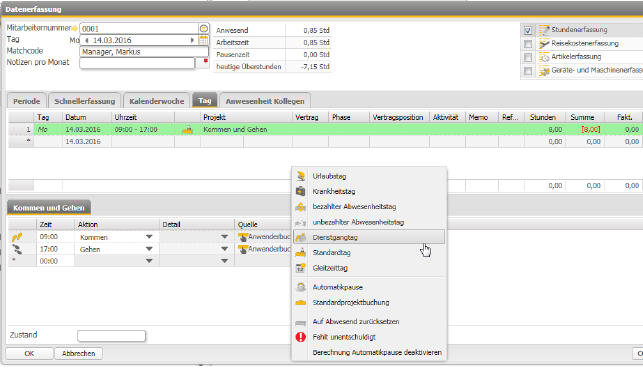
Task: Click the Kommen und Gehen row icon in table
Action: click(x=187, y=130)
